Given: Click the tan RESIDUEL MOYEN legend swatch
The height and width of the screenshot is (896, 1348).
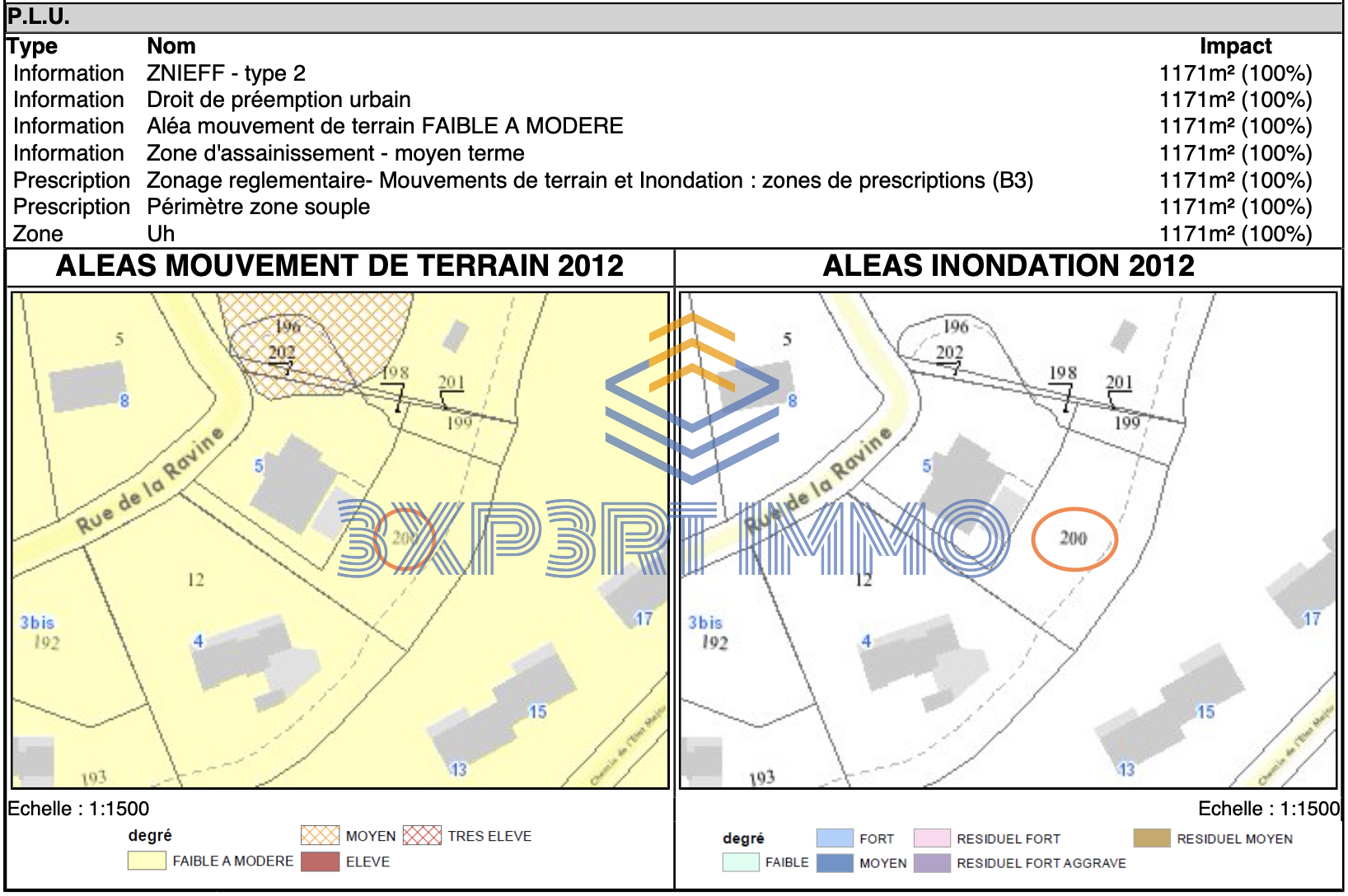Looking at the screenshot, I should point(1151,838).
